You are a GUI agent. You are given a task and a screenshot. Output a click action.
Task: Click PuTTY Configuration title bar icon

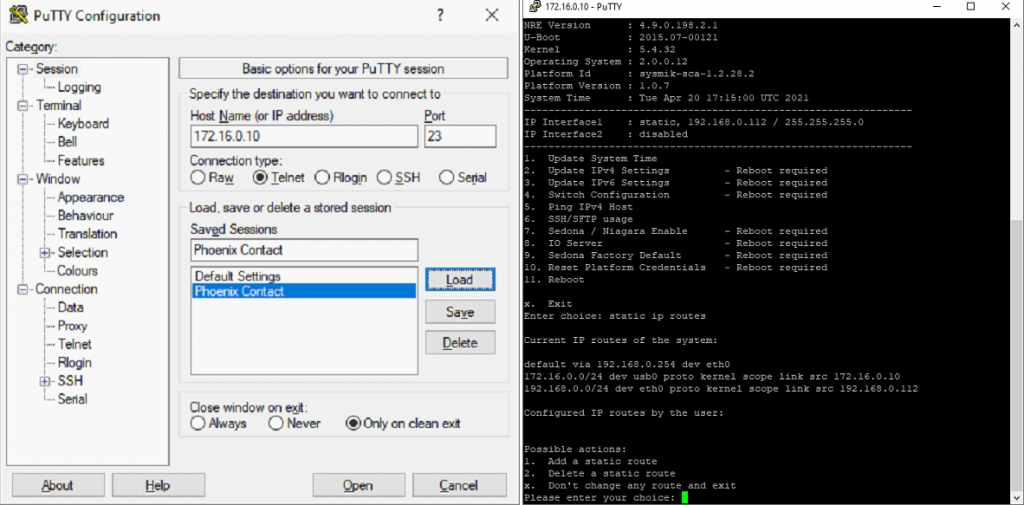click(14, 16)
